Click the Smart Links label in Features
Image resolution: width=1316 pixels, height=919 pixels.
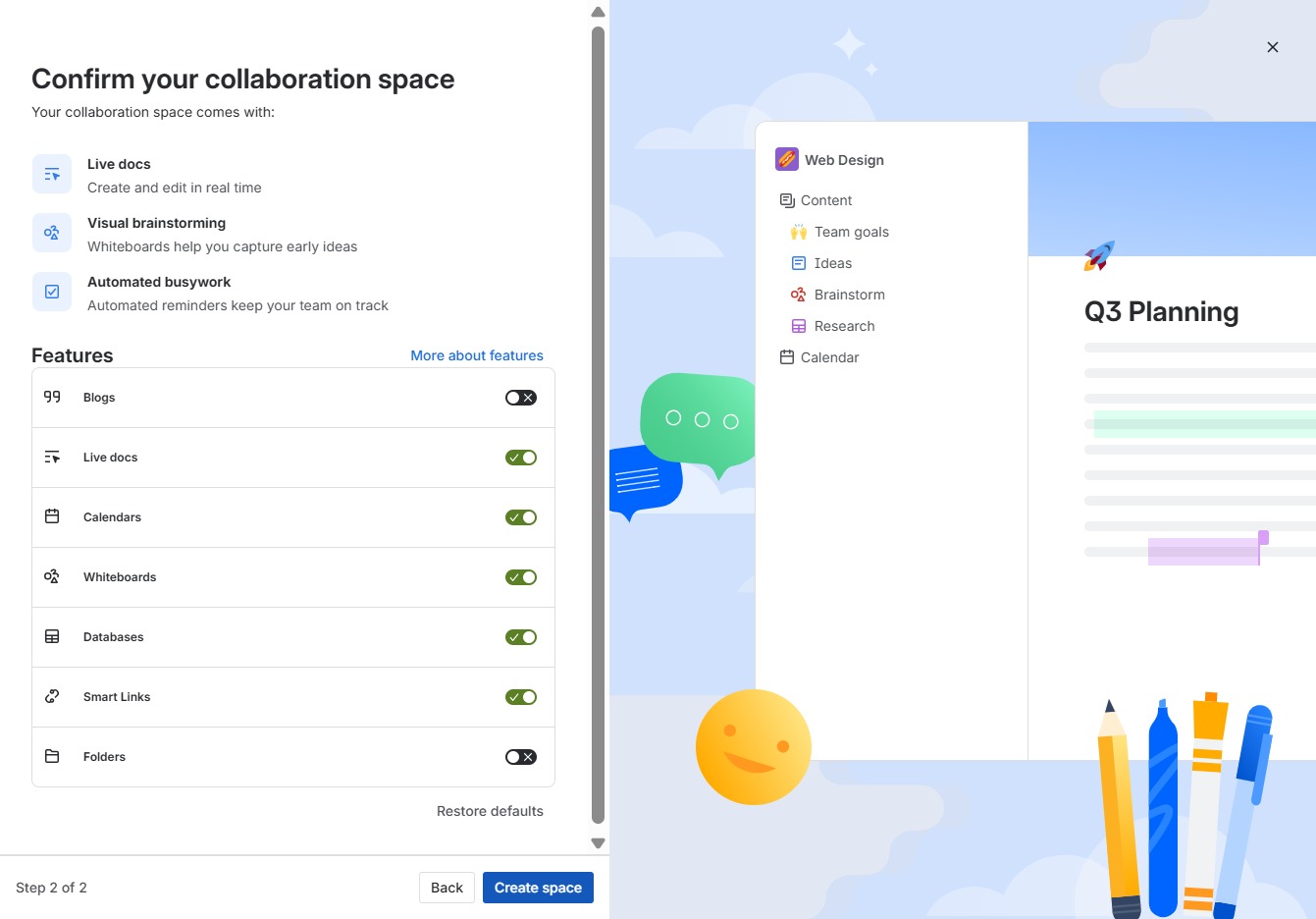tap(117, 697)
